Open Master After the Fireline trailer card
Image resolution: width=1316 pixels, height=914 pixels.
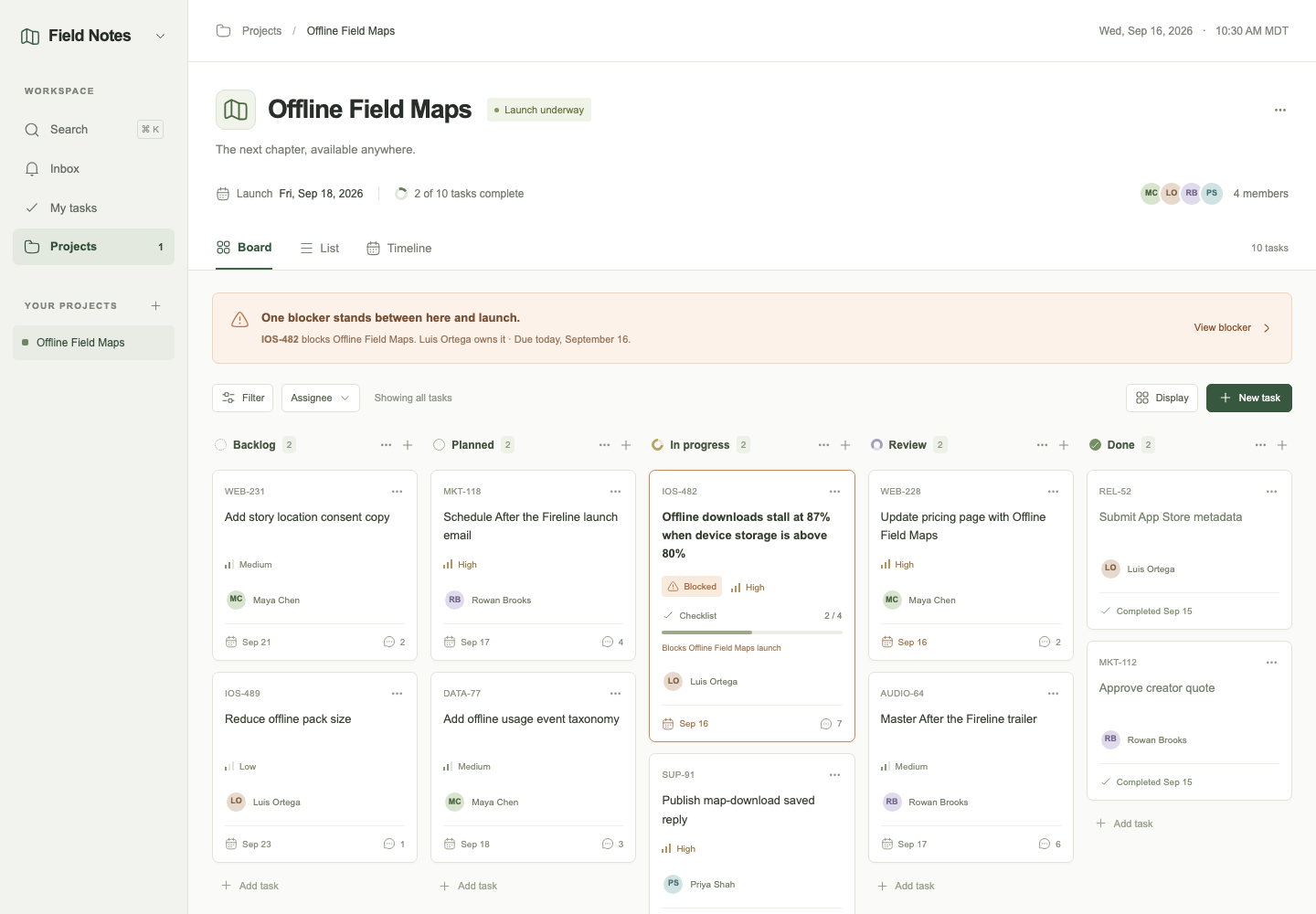[x=971, y=768]
